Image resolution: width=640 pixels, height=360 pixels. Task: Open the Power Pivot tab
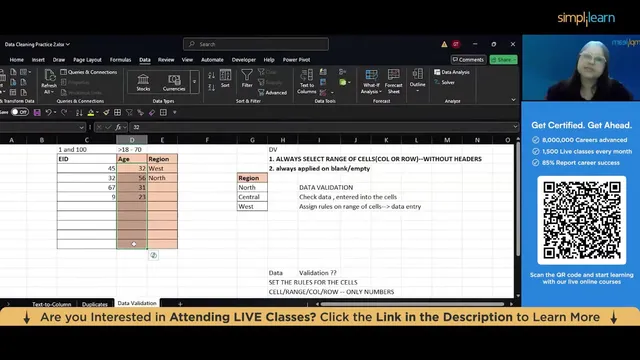[x=296, y=60]
